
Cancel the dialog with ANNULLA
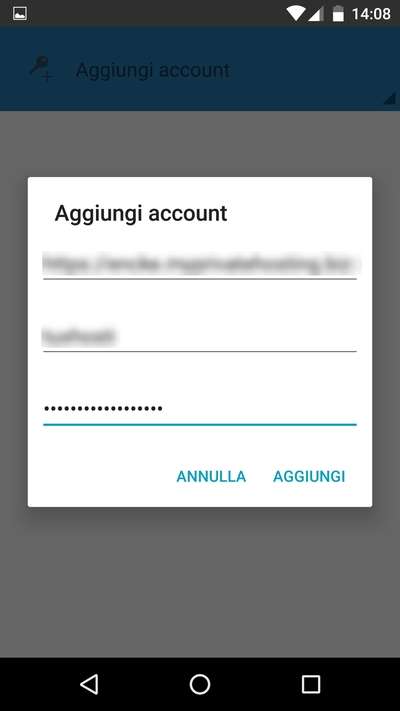(211, 476)
